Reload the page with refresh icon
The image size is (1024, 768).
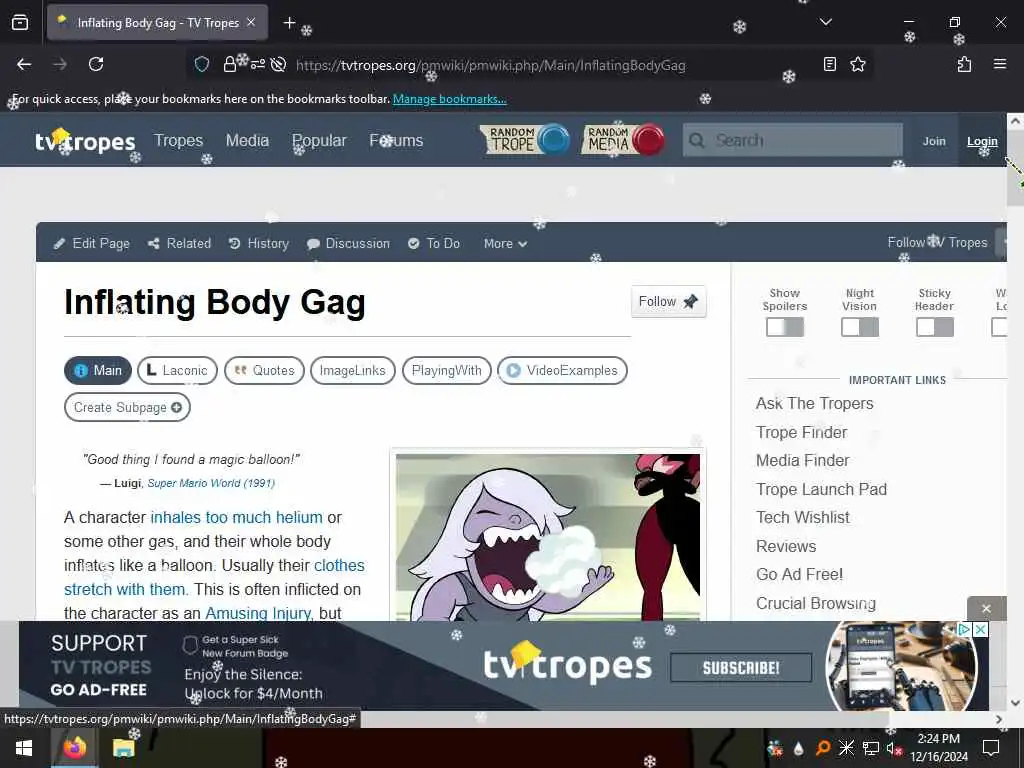point(96,64)
